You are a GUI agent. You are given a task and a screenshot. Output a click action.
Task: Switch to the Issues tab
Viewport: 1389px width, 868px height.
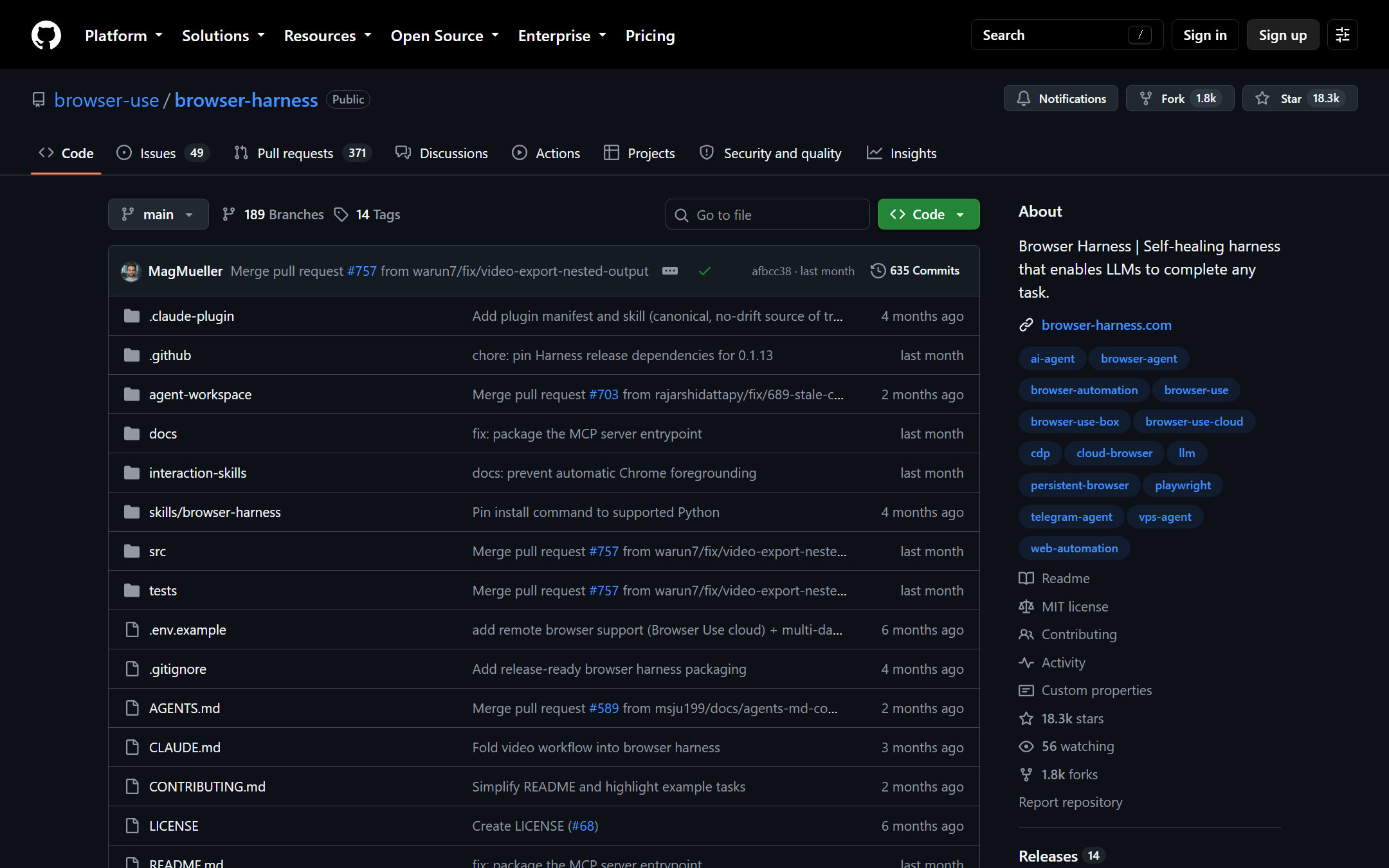163,153
